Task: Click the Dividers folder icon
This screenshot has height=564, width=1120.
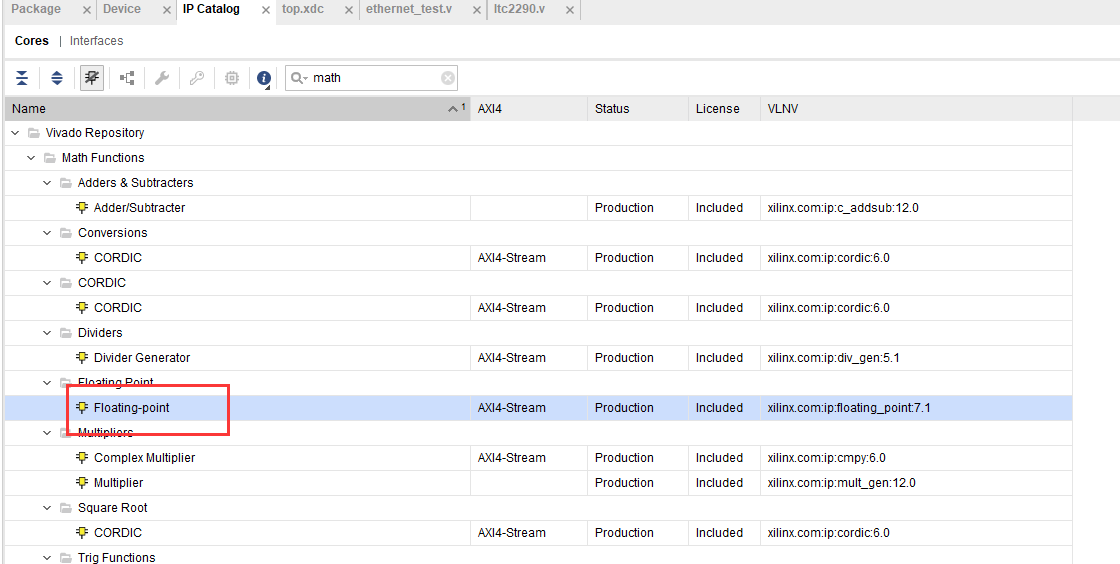Action: [66, 333]
